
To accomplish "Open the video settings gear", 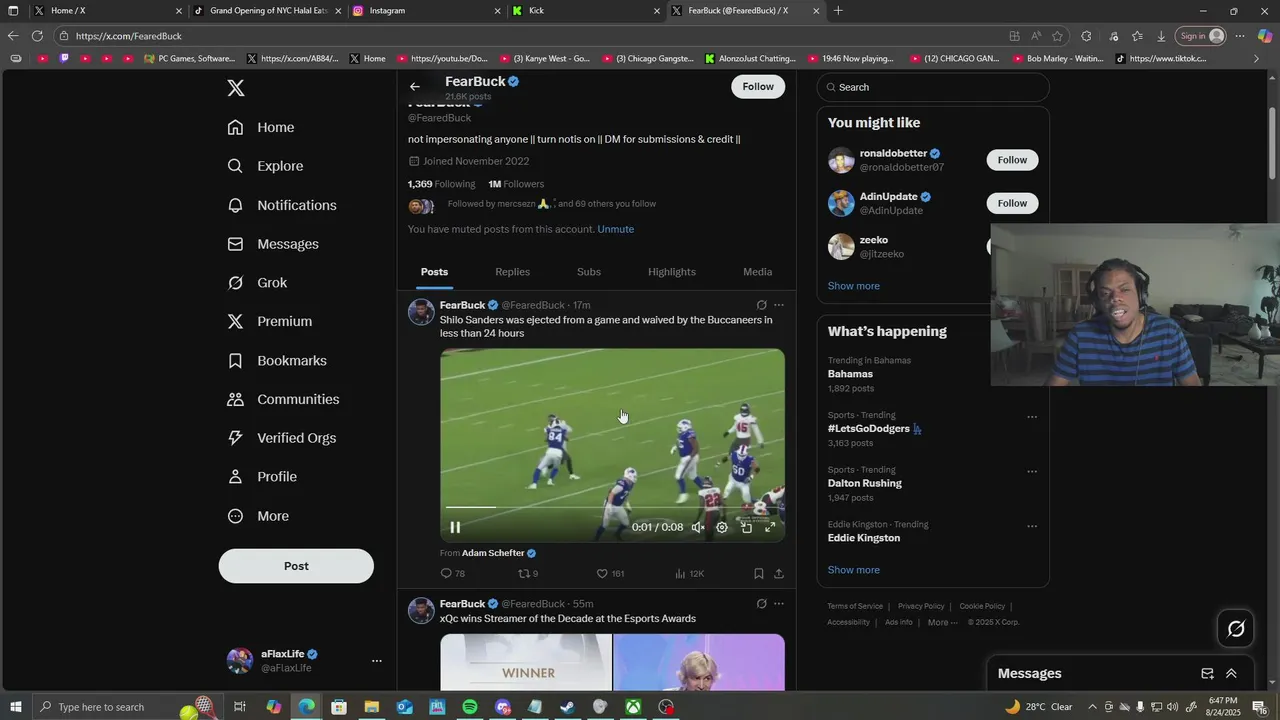I will click(722, 527).
